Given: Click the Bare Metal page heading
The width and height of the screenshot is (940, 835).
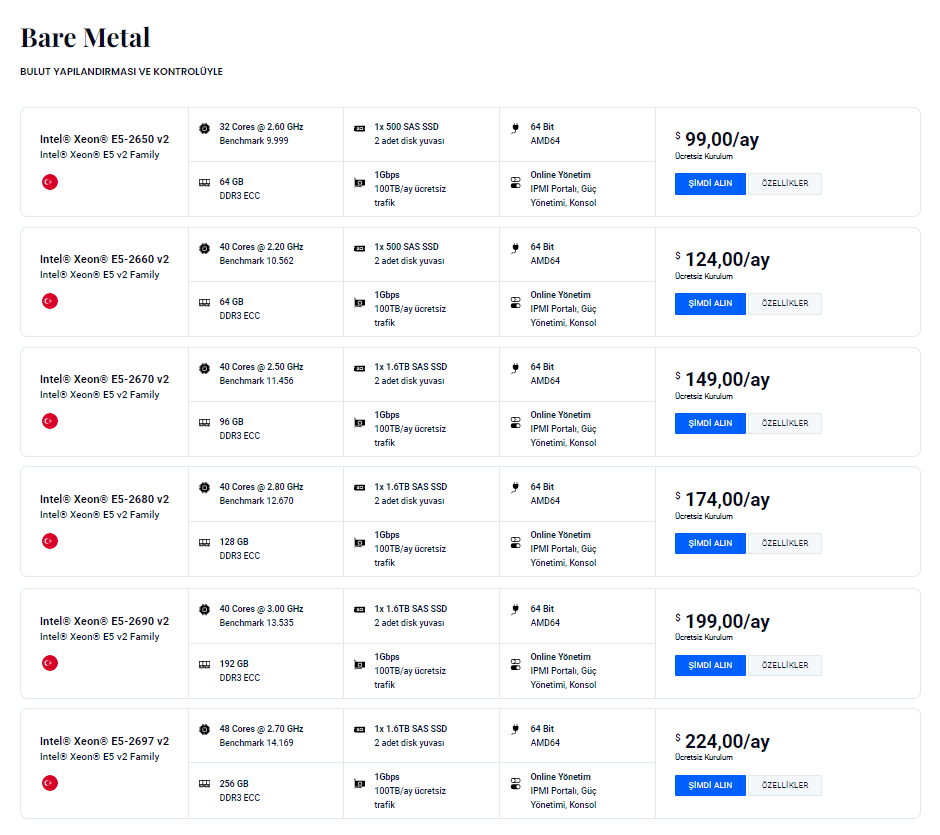Looking at the screenshot, I should click(85, 38).
